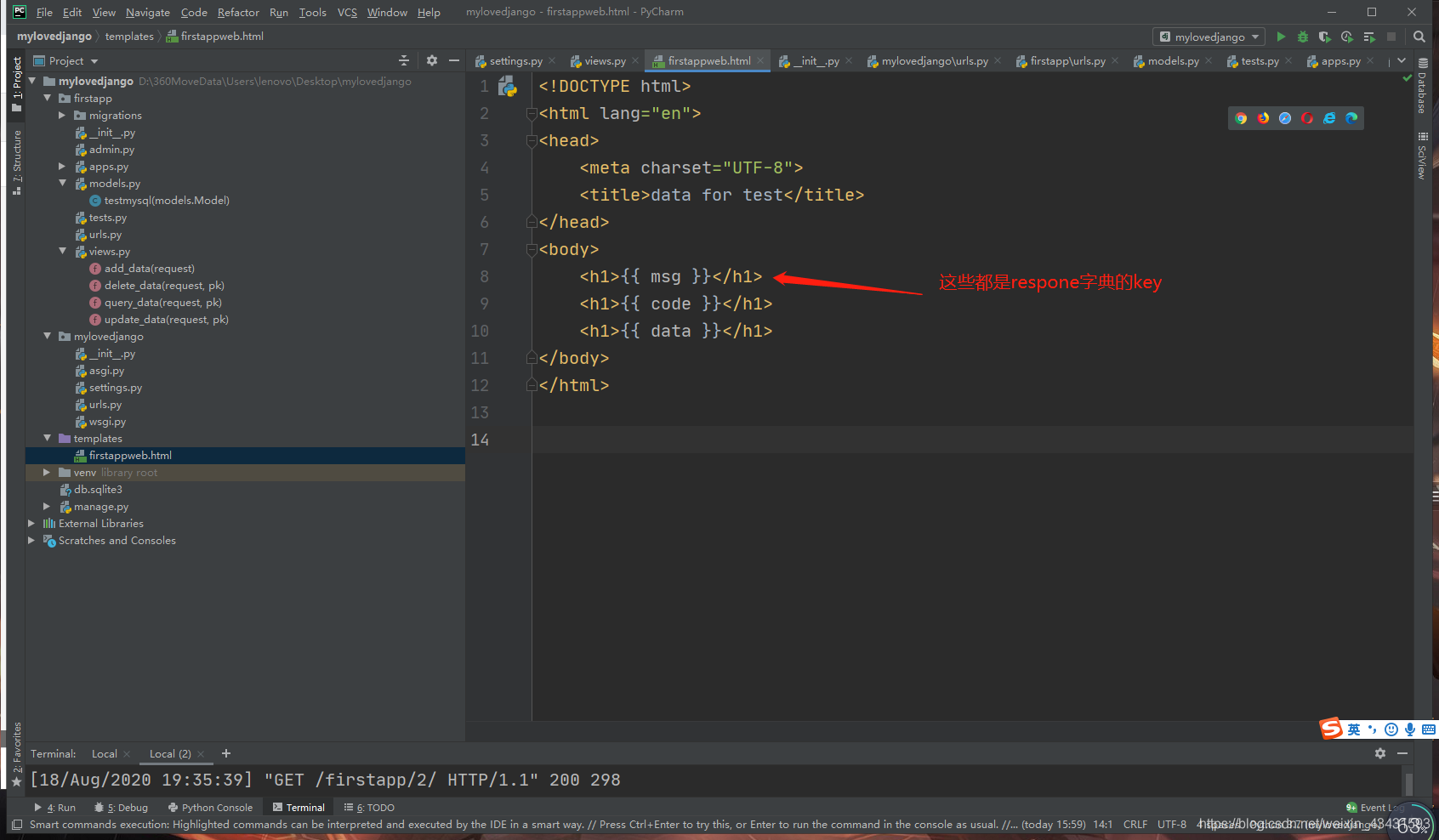The width and height of the screenshot is (1439, 840).
Task: Open preview in Safari browser icon
Action: coord(1285,118)
